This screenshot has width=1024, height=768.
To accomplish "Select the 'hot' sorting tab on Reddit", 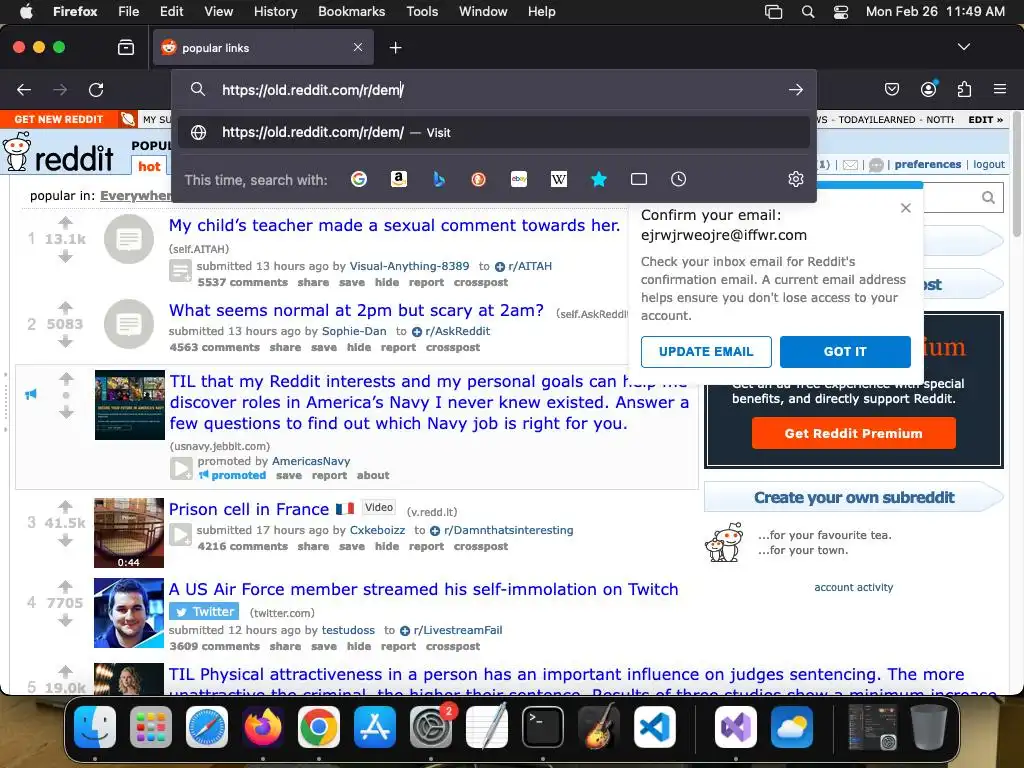I will point(149,167).
